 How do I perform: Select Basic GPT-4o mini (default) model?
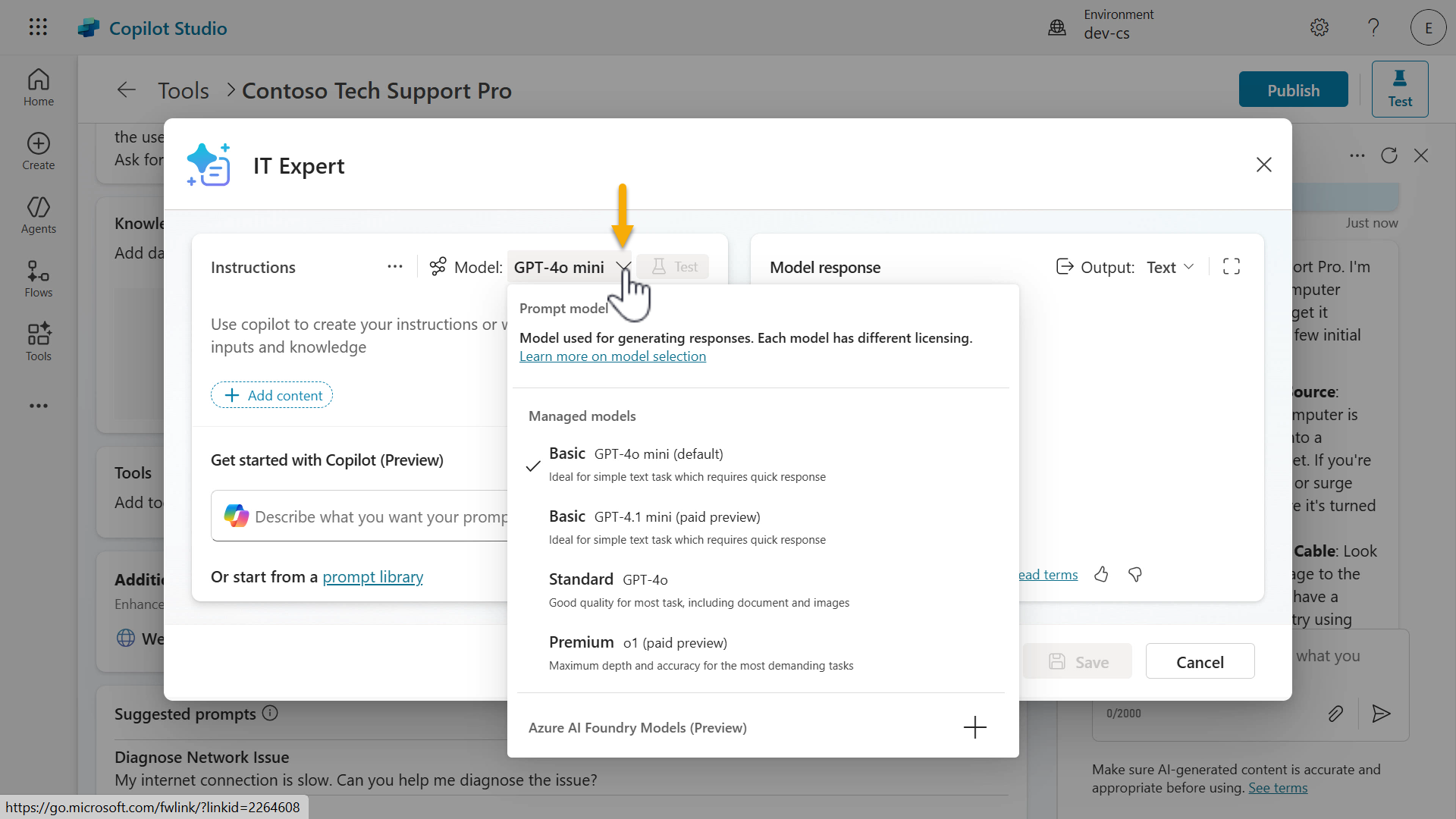(x=762, y=464)
